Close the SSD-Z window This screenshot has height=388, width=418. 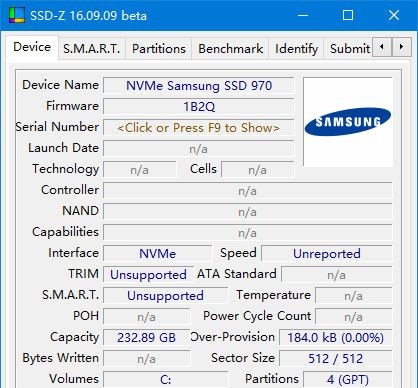(394, 15)
